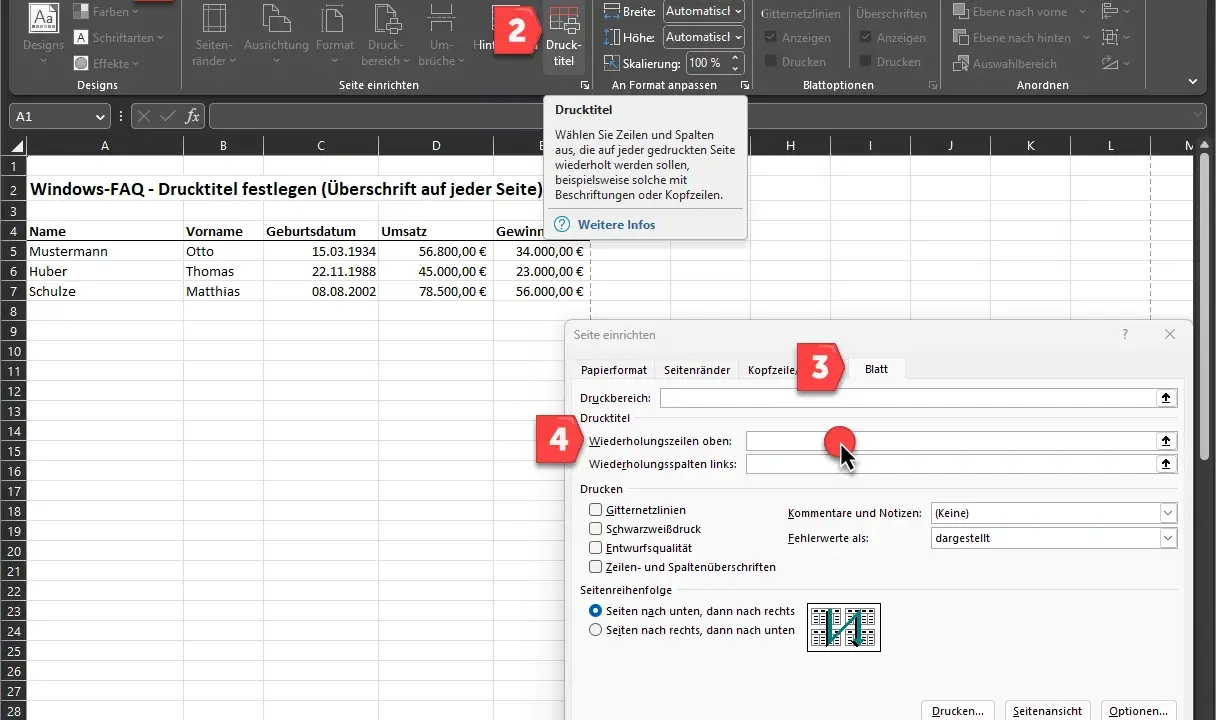The image size is (1216, 720).
Task: Enable the Gitternetzlinien checkbox in dialog
Action: (x=596, y=510)
